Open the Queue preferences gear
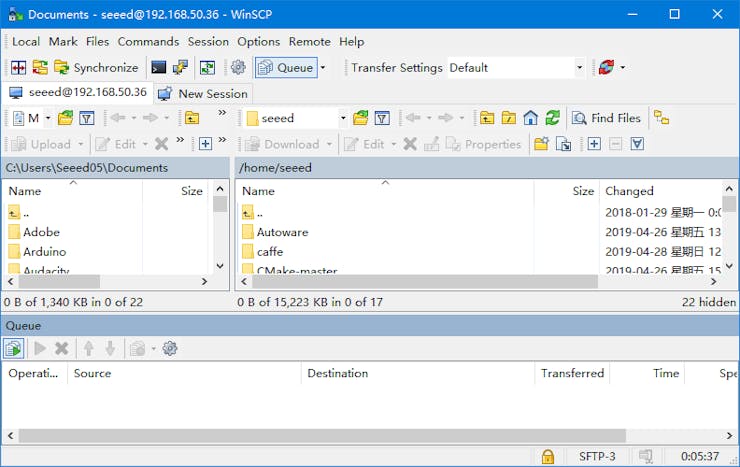This screenshot has height=467, width=740. (170, 349)
